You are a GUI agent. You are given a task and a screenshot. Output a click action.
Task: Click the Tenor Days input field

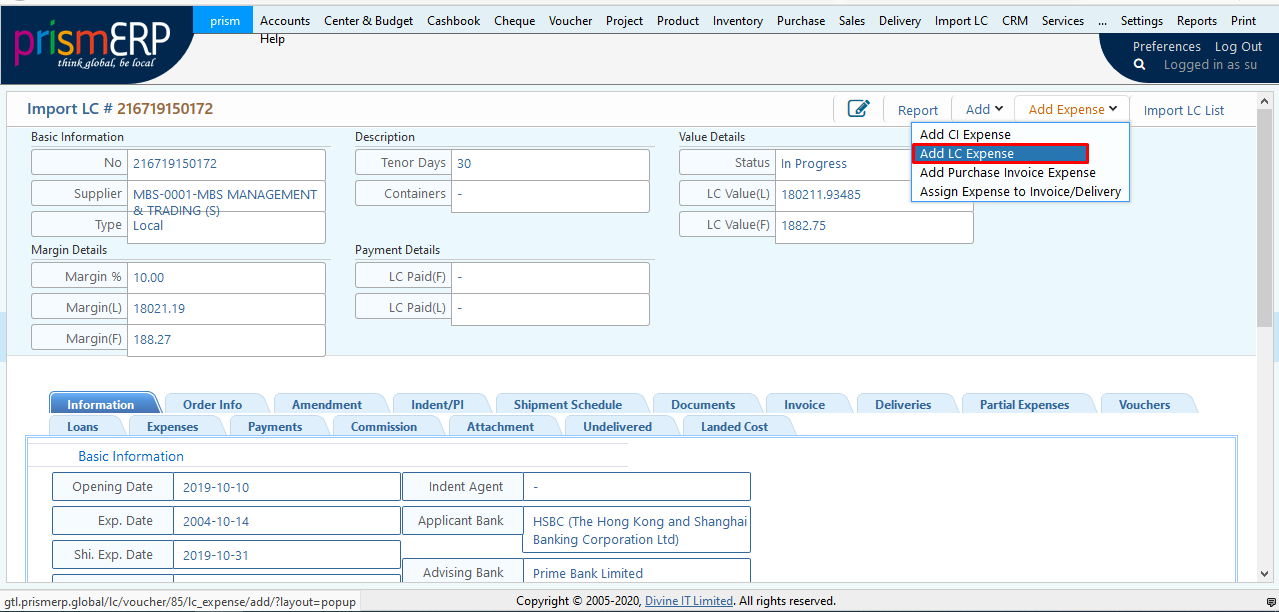pyautogui.click(x=550, y=162)
